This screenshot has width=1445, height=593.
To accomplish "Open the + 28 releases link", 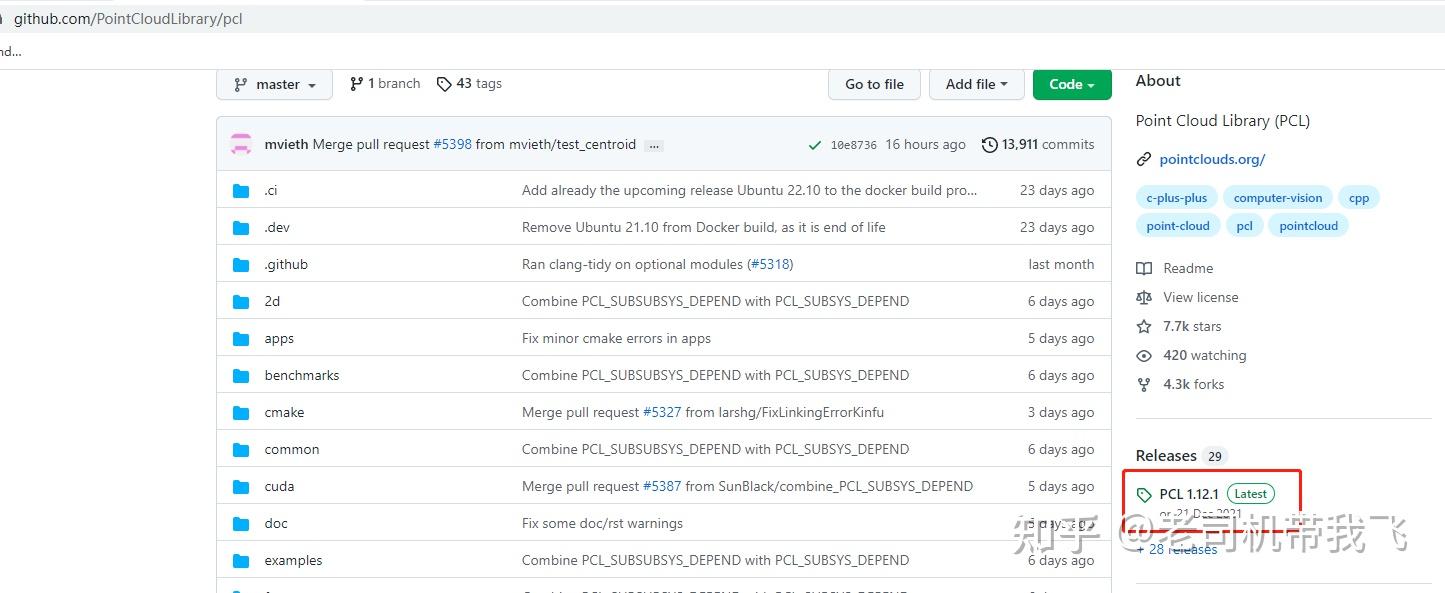I will (1176, 549).
